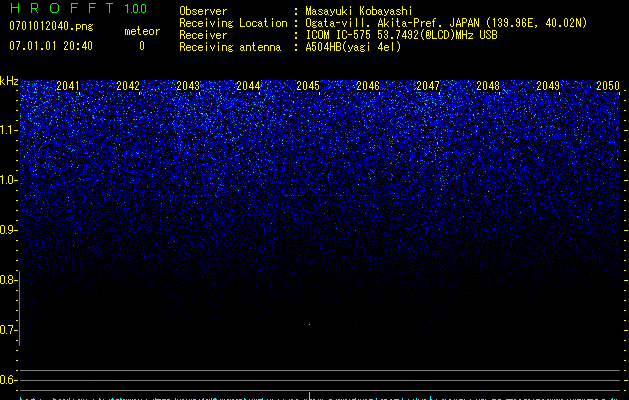629x400 pixels.
Task: Click the 2045 time marker
Action: [308, 86]
